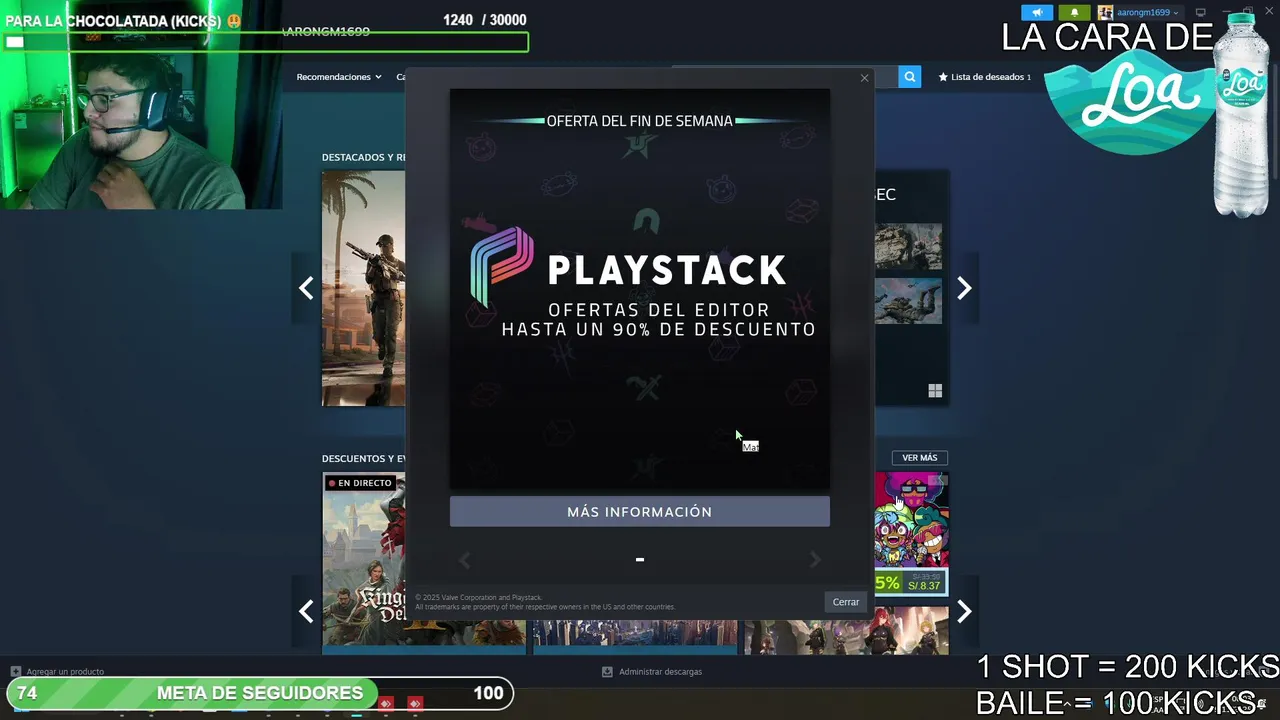
Task: Click the EN DIRECTO live badge
Action: 360,483
